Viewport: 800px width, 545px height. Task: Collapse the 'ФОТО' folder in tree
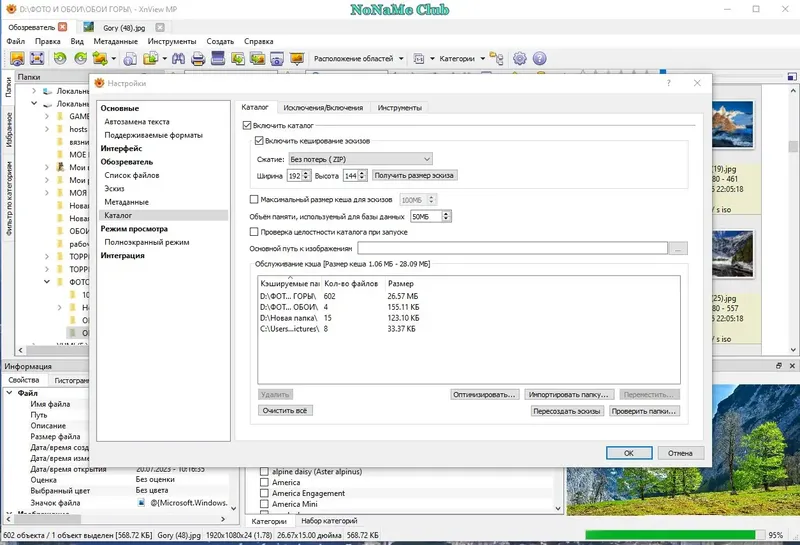pyautogui.click(x=47, y=282)
